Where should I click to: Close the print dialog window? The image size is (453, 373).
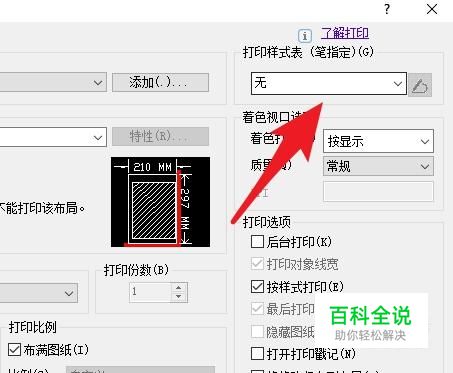(432, 9)
